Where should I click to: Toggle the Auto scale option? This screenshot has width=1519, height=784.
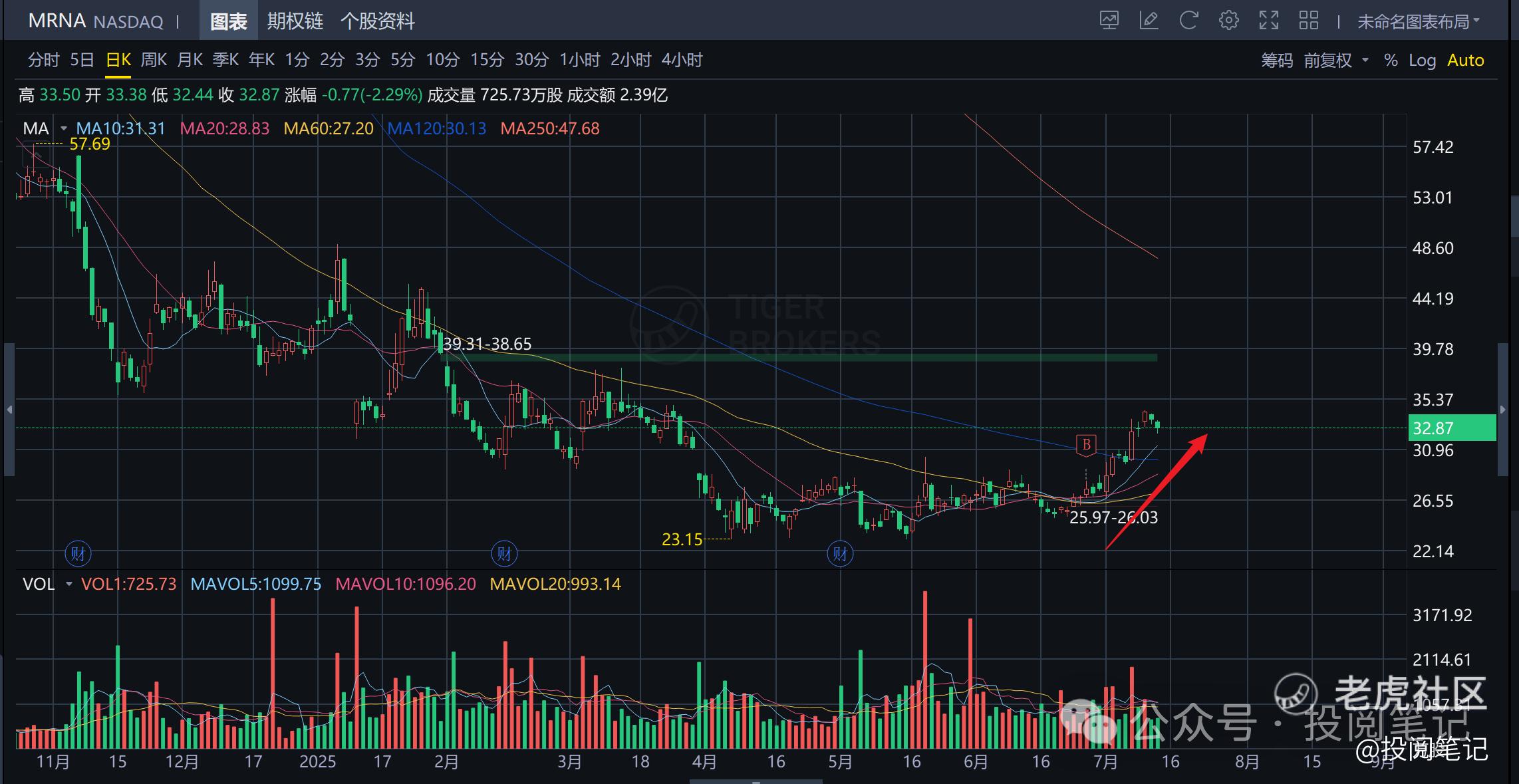1465,61
